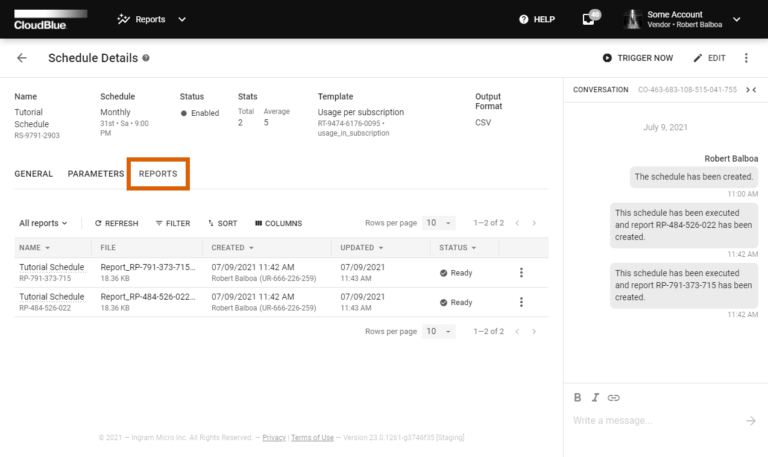Click the EDIT button

(709, 58)
